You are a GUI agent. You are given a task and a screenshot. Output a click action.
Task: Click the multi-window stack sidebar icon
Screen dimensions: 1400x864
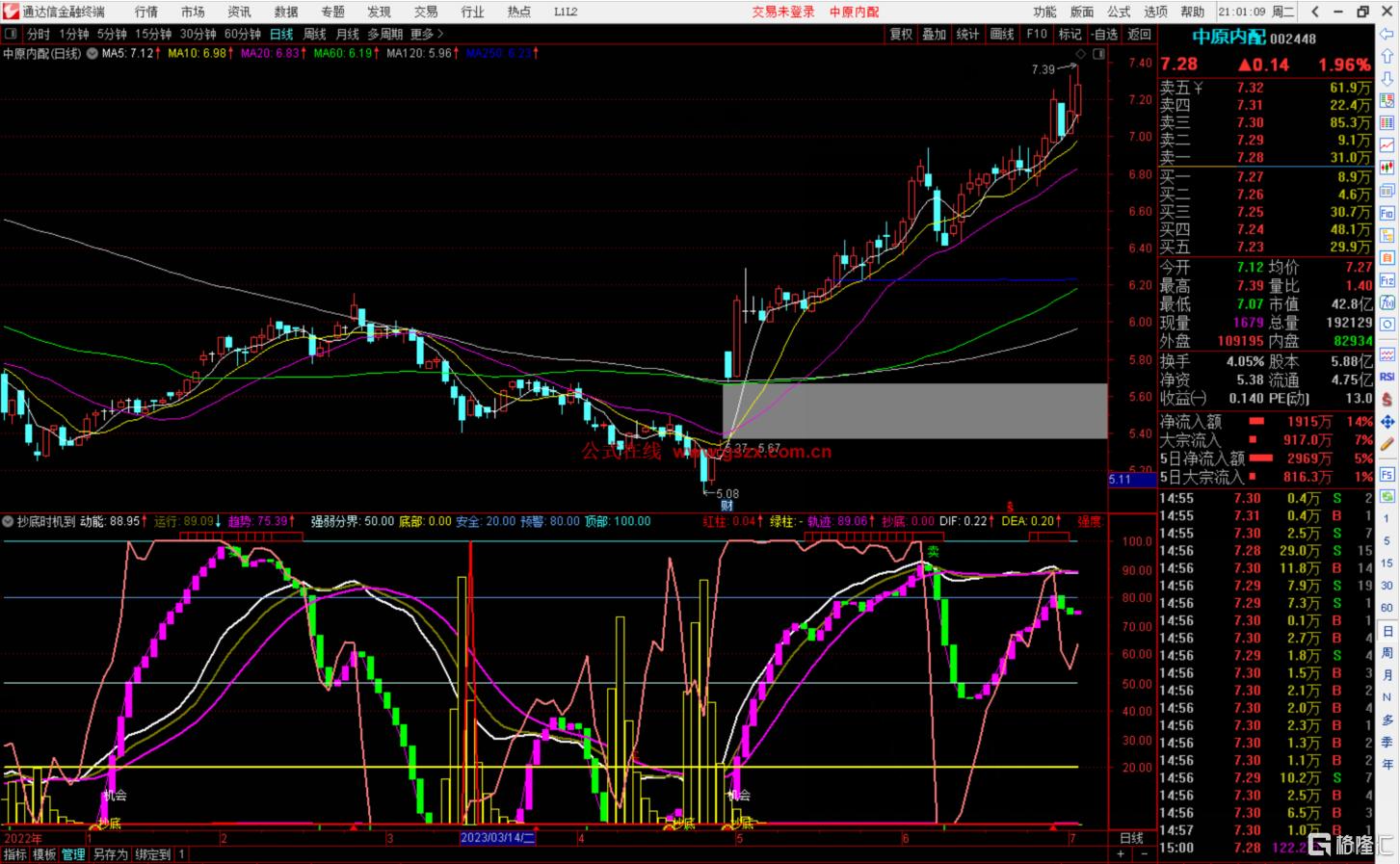point(1387,190)
